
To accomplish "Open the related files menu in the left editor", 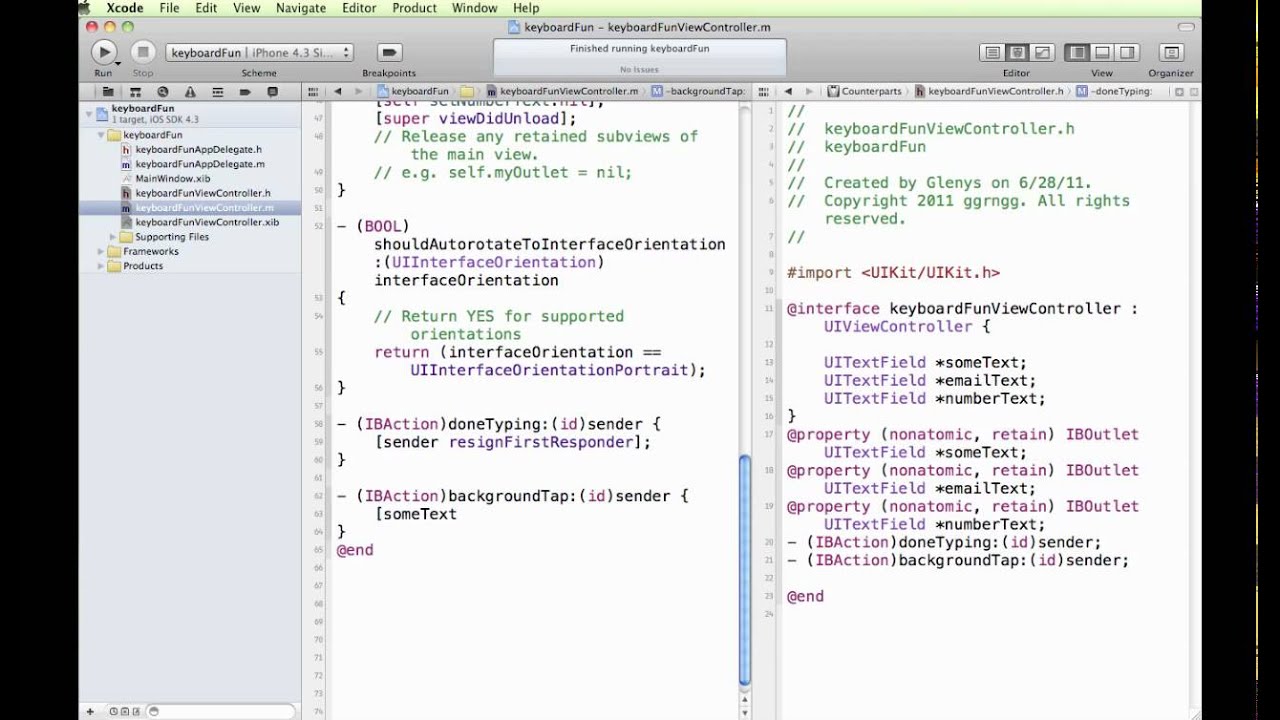I will [313, 91].
